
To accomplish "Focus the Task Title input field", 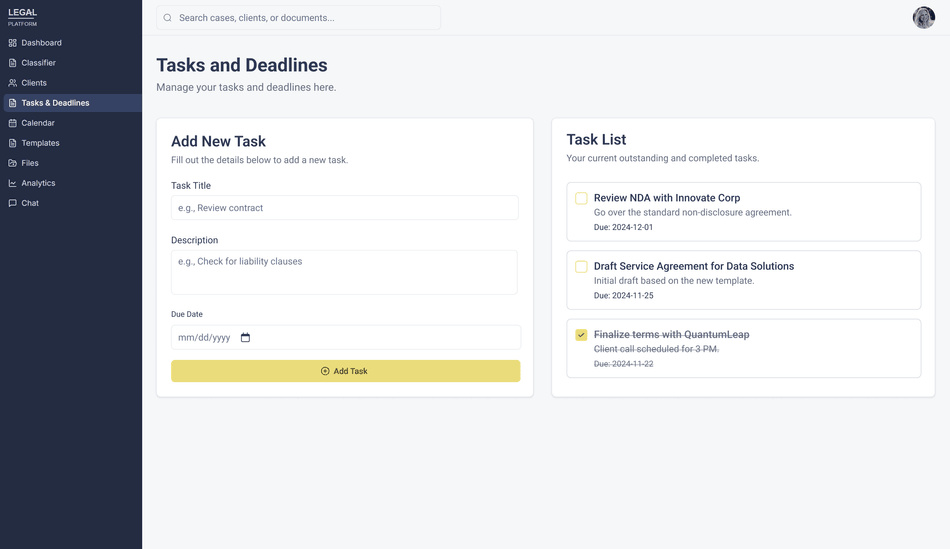I will [x=344, y=208].
